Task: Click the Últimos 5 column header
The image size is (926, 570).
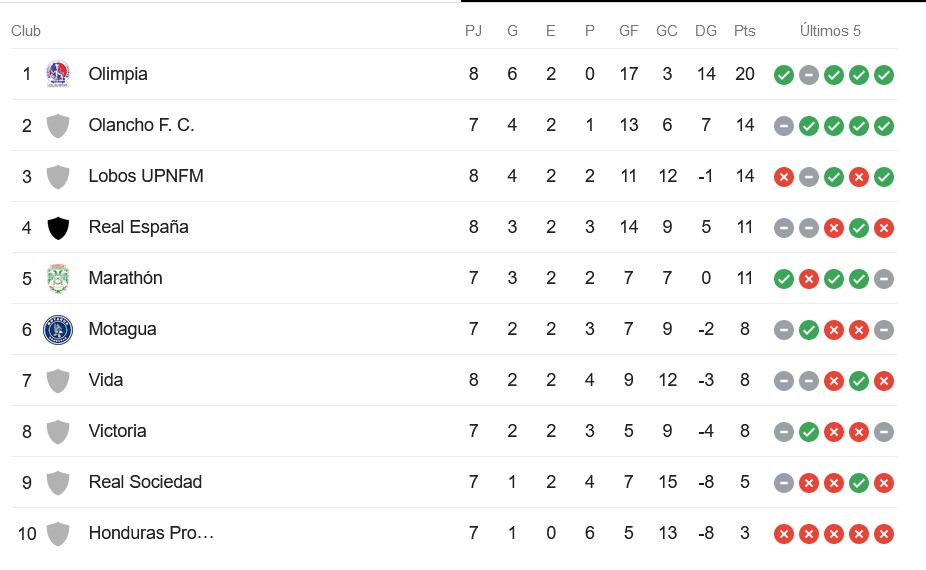Action: 830,31
